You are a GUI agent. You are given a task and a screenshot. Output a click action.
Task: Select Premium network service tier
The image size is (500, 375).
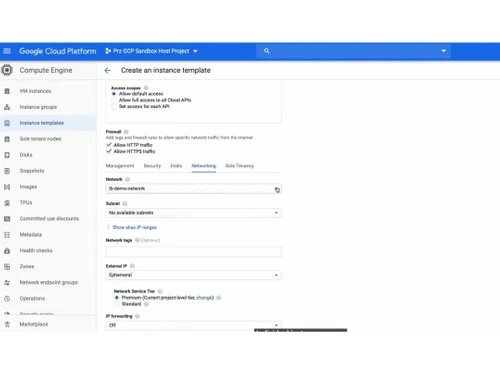(x=117, y=298)
